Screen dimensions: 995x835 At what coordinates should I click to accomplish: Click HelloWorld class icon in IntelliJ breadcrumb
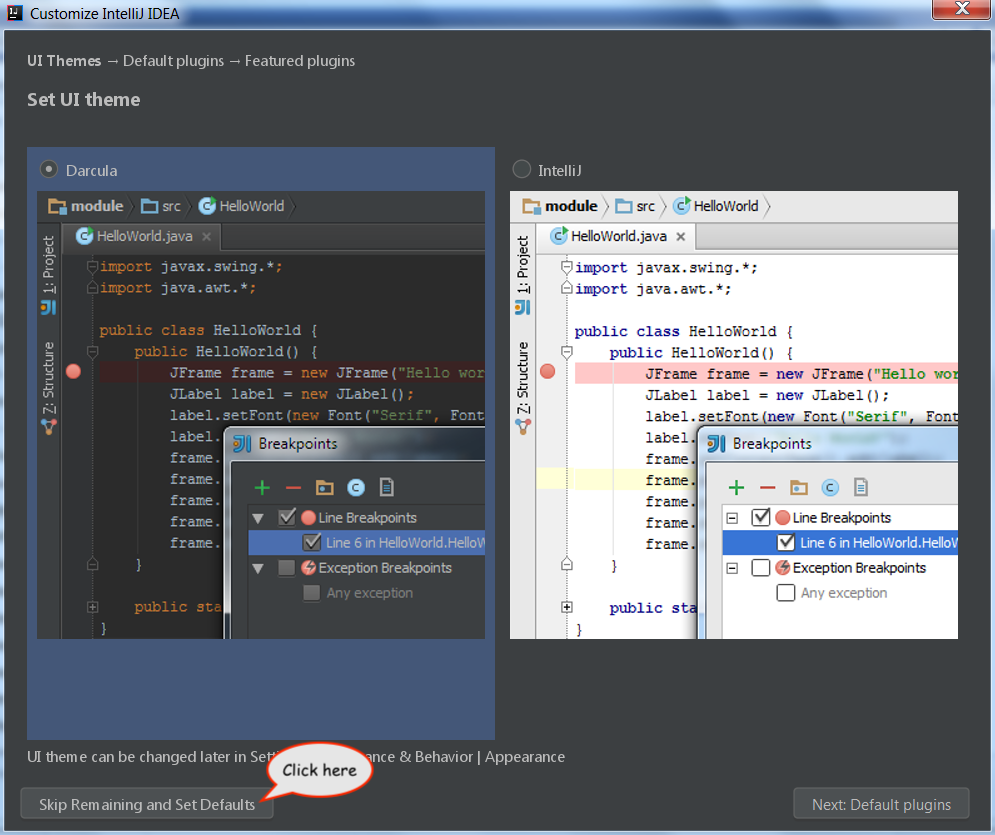(682, 206)
